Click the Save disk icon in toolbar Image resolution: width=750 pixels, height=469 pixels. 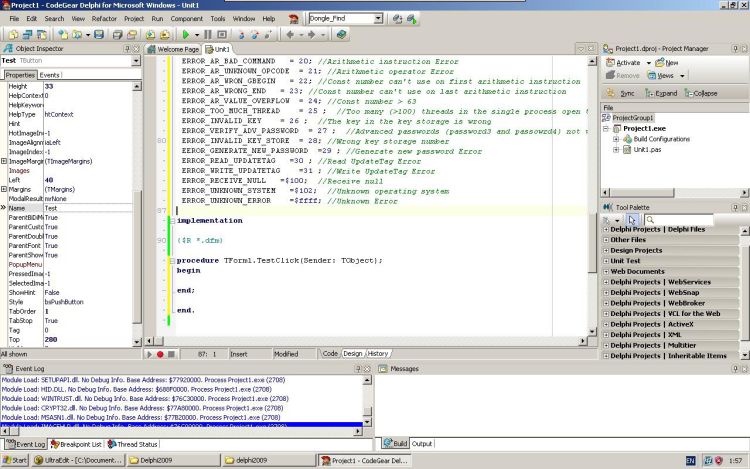coord(99,34)
